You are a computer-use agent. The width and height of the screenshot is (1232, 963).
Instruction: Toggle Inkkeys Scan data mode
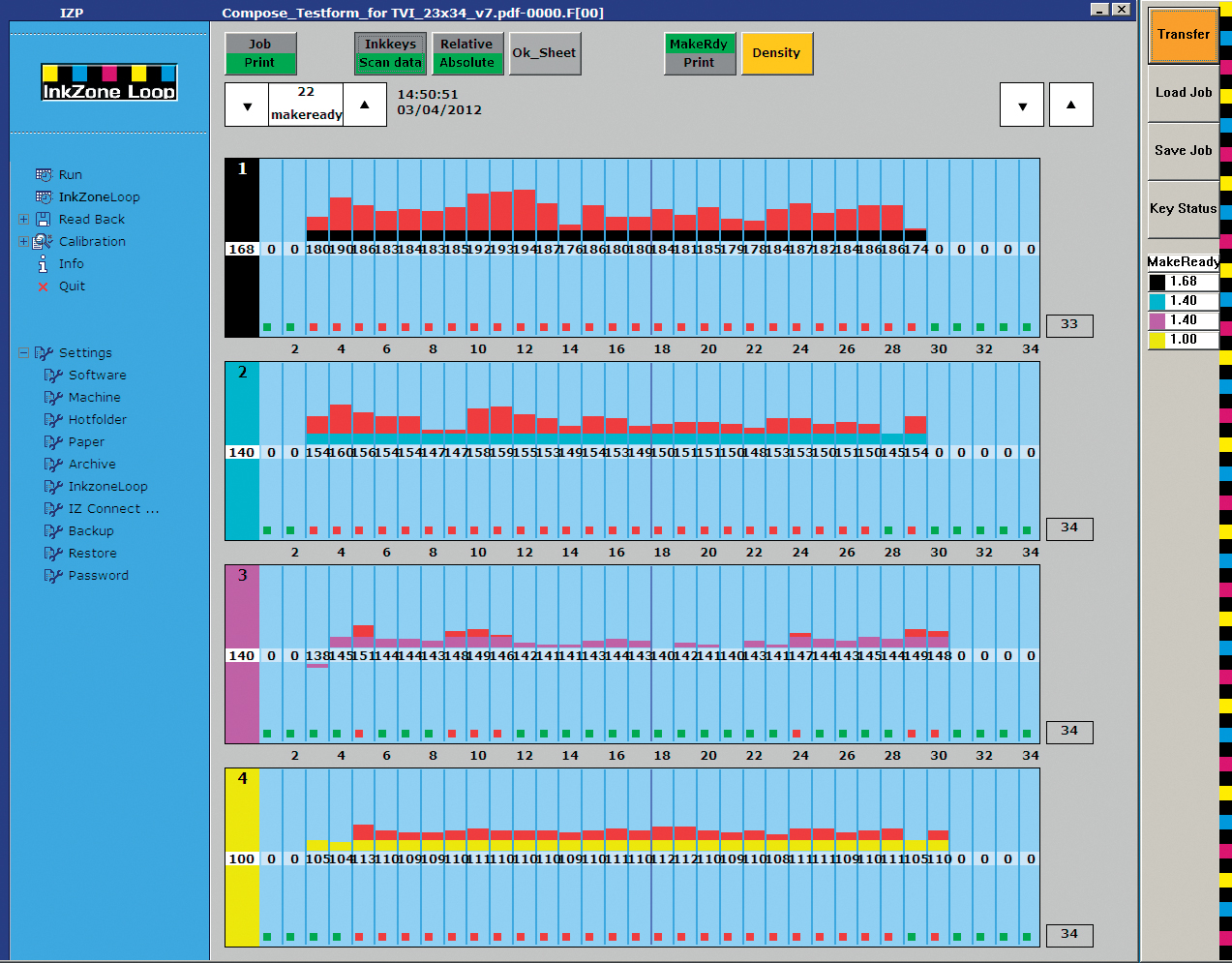[390, 53]
